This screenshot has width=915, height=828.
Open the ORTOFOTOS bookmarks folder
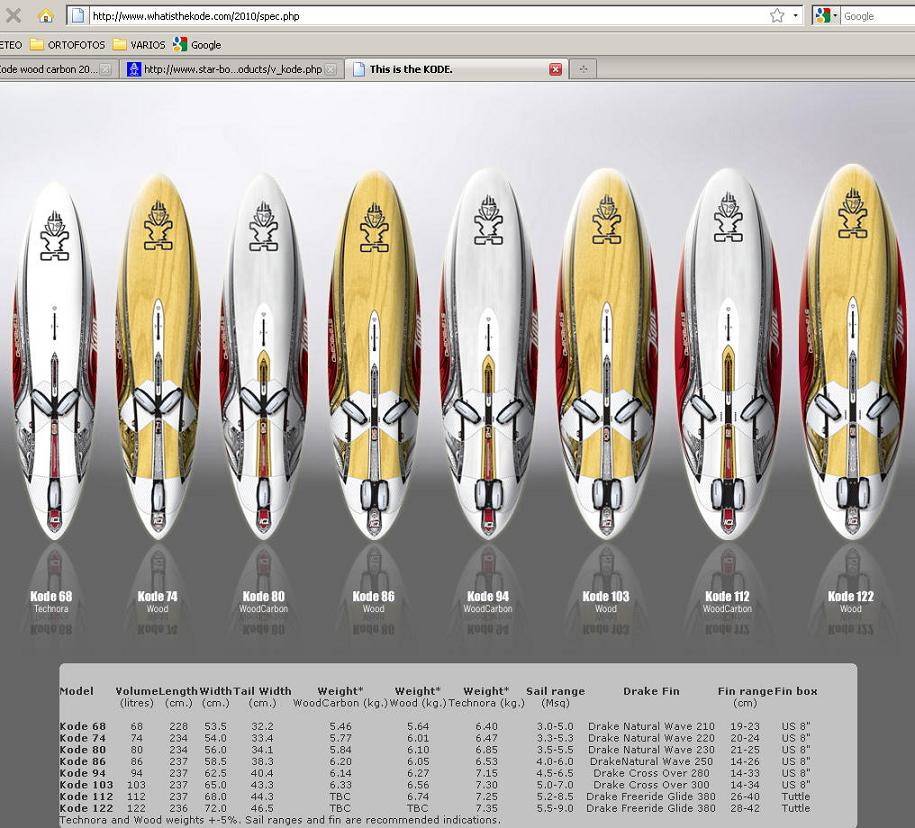coord(68,45)
